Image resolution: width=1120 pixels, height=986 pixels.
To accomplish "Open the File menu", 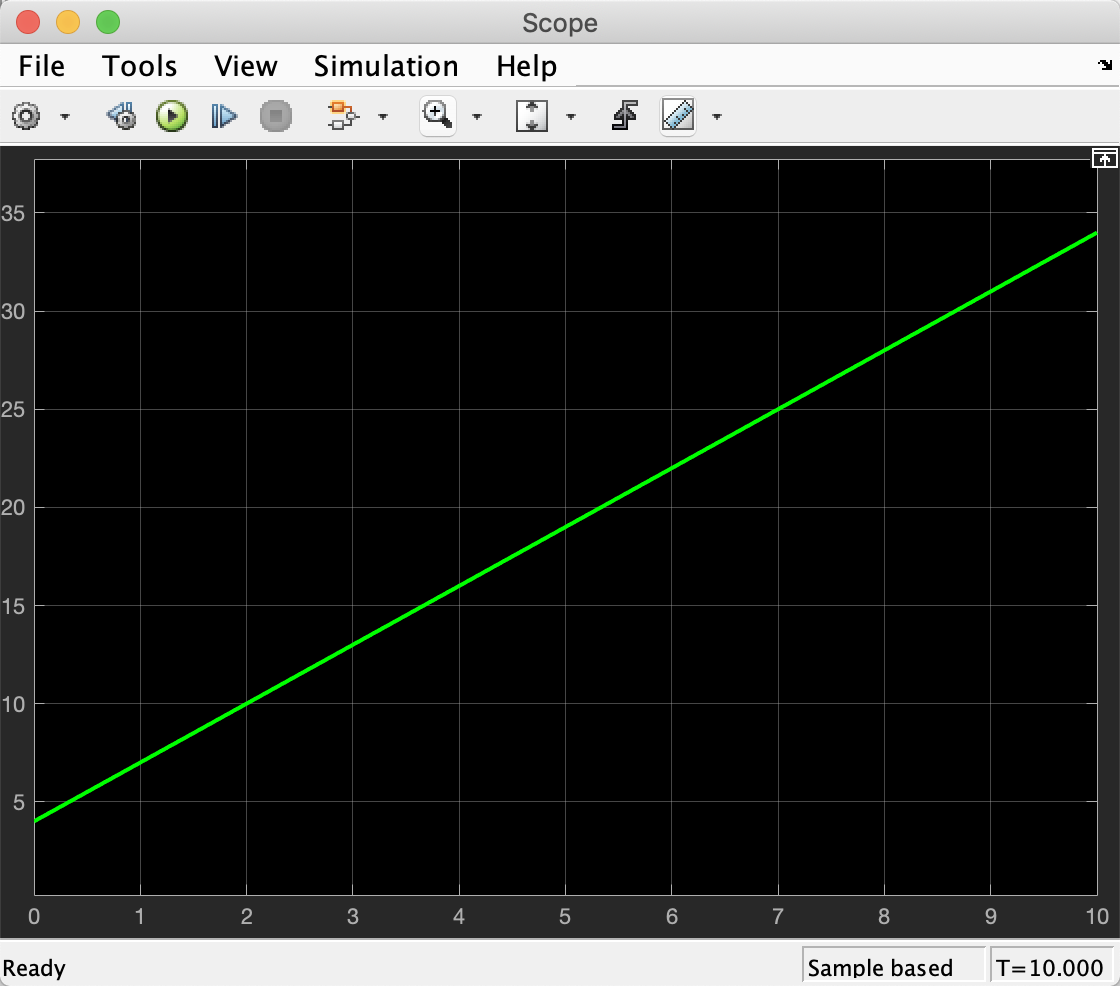I will coord(41,66).
